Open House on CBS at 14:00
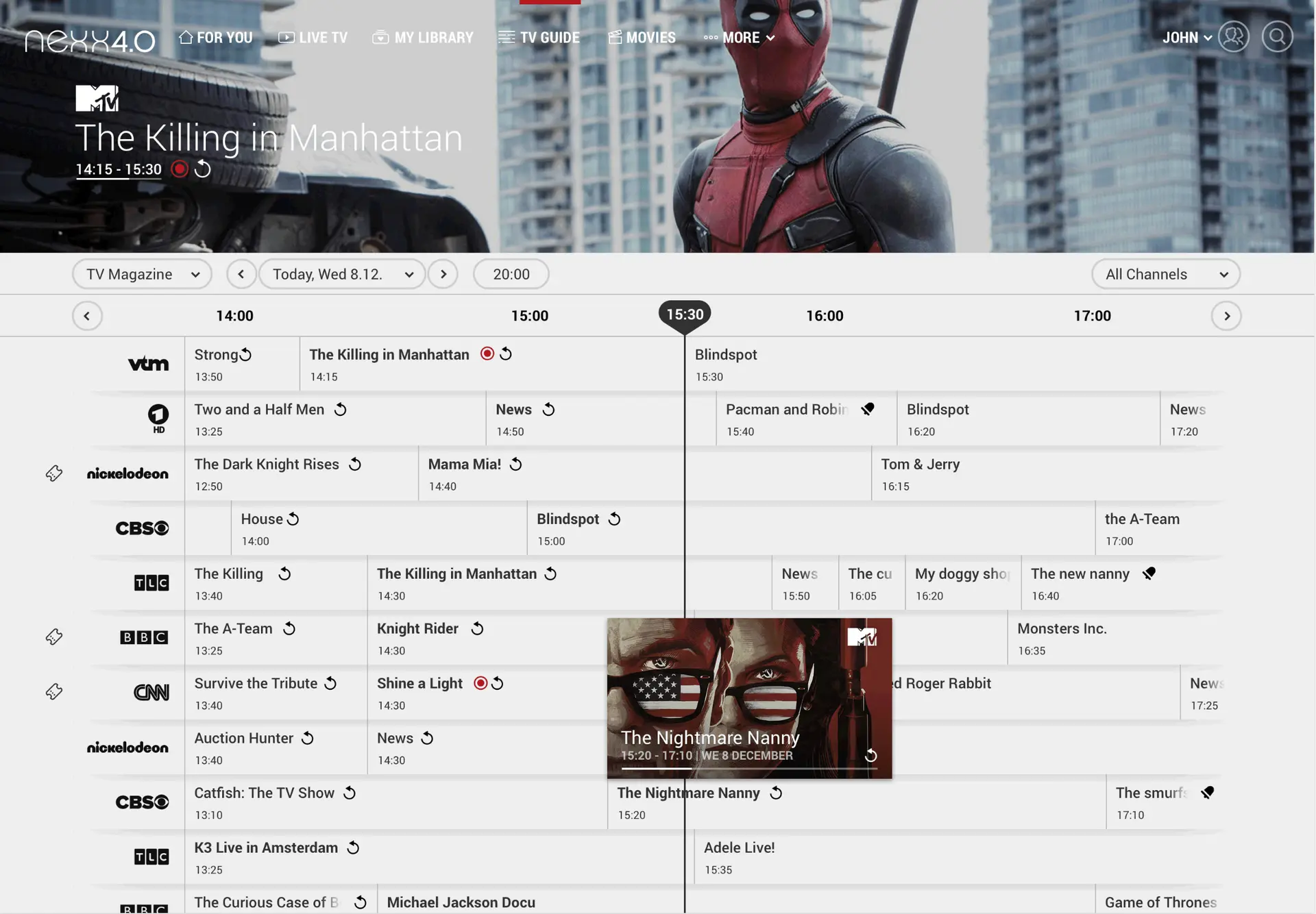This screenshot has width=1316, height=914. pyautogui.click(x=379, y=528)
